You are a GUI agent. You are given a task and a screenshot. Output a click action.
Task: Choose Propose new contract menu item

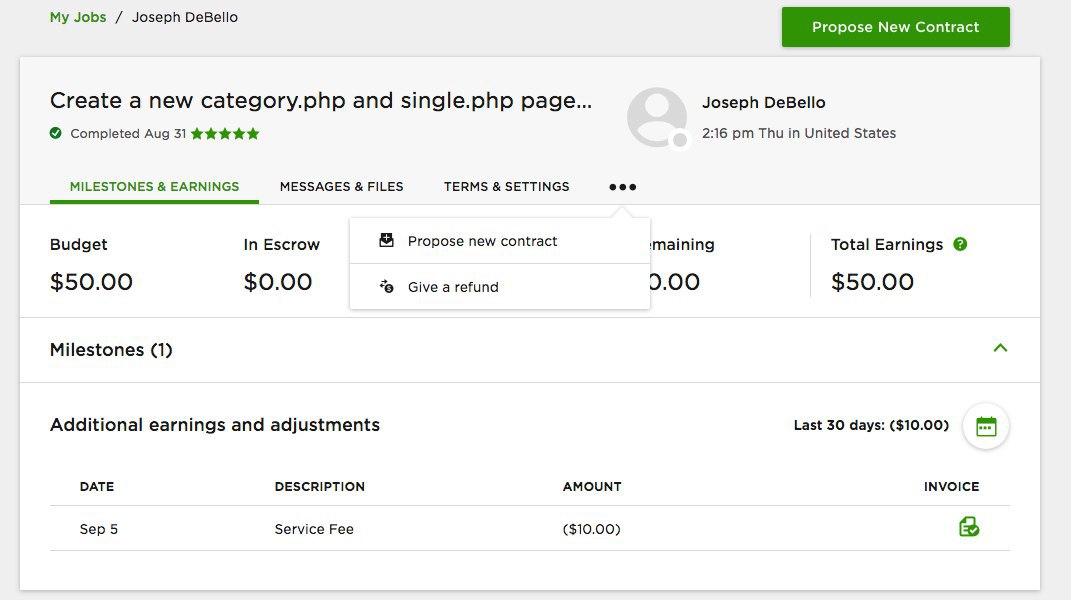click(x=482, y=241)
